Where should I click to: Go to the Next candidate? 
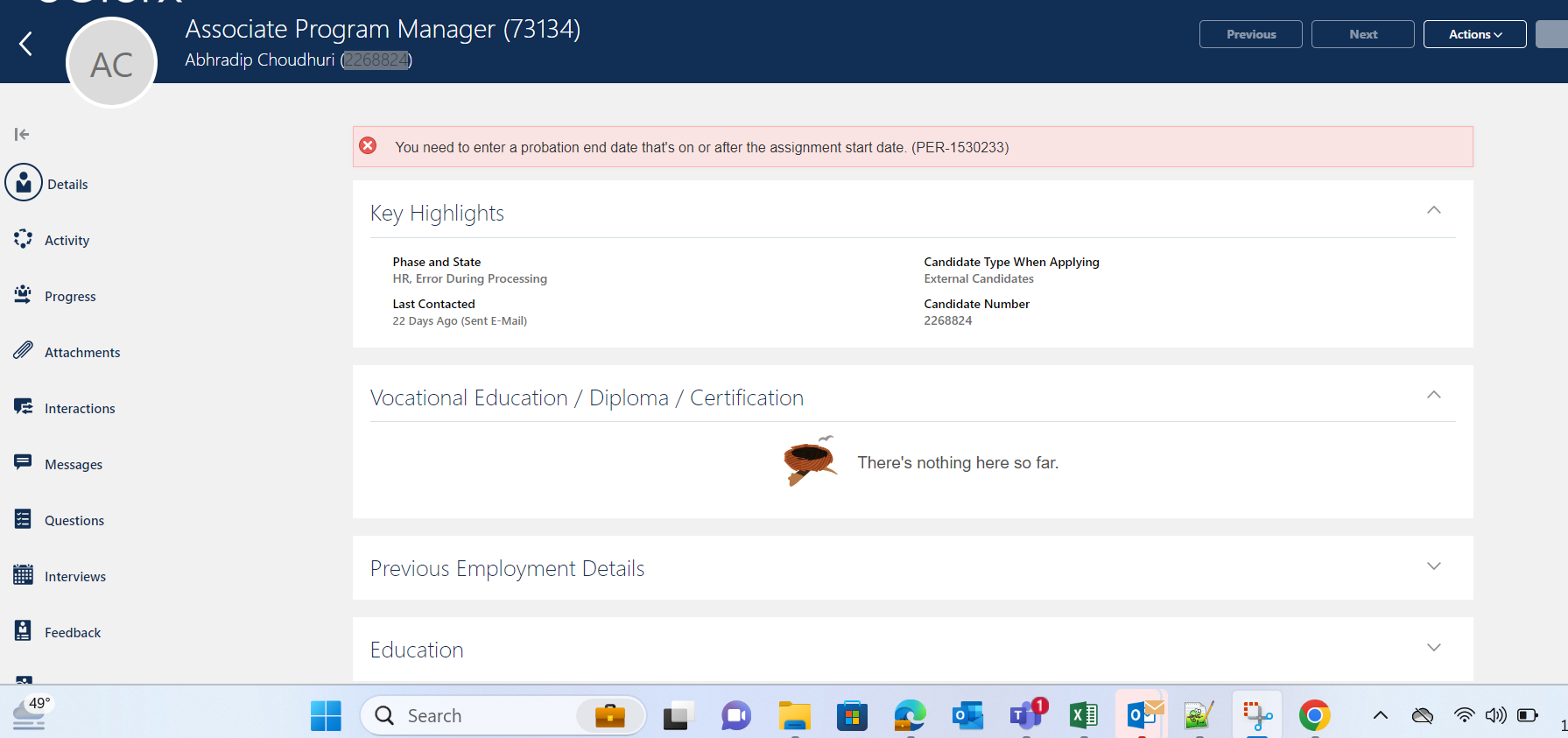tap(1363, 34)
